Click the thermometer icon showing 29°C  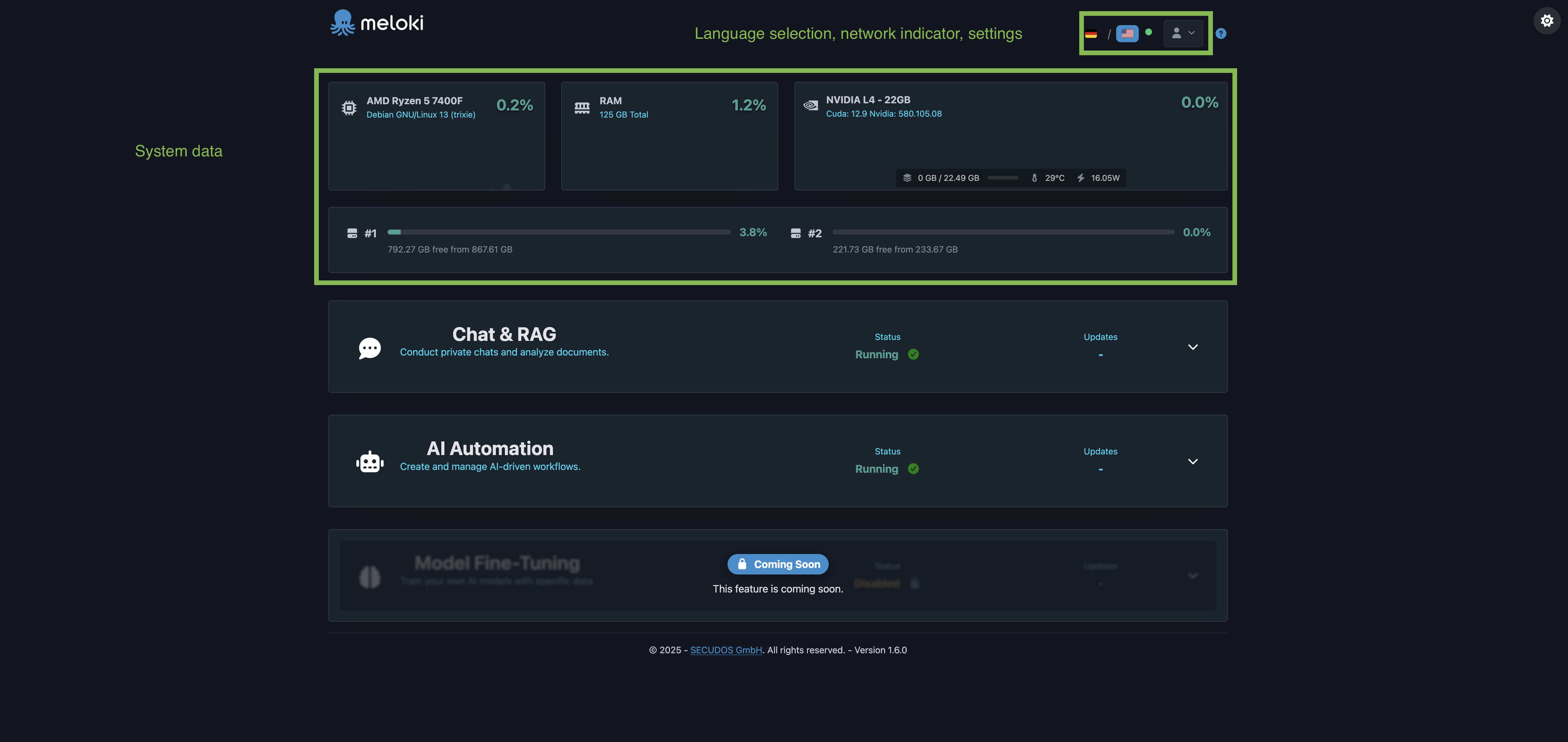[1035, 178]
